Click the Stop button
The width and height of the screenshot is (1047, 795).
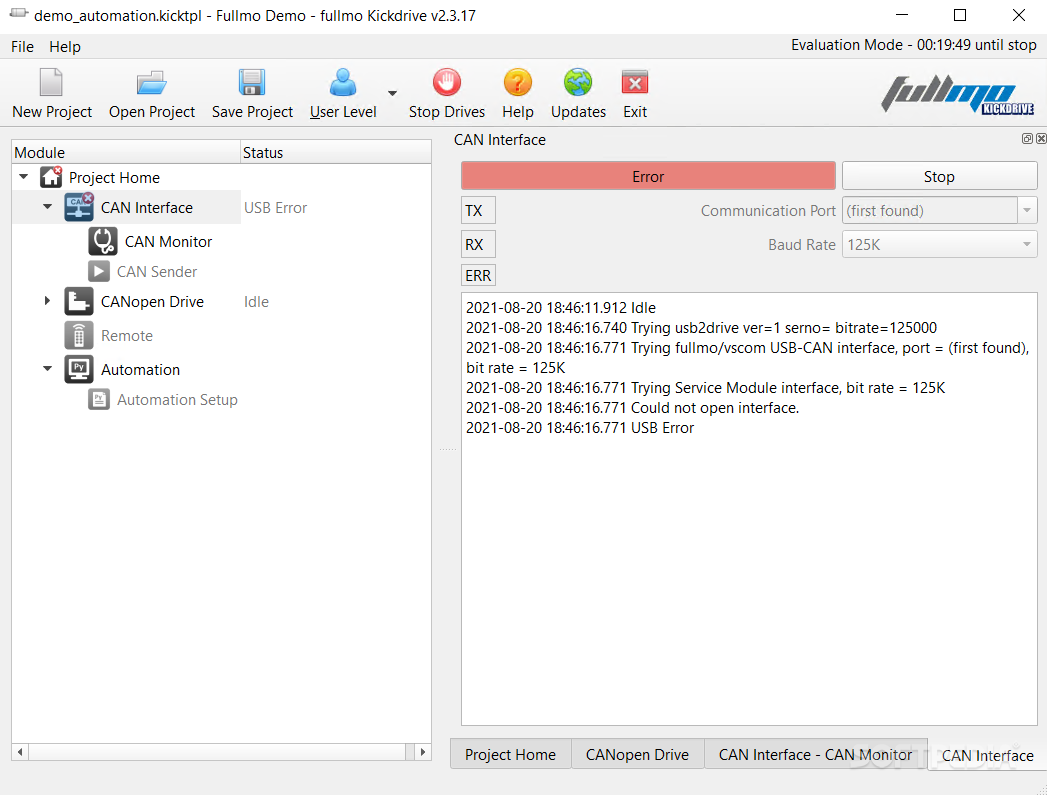939,176
